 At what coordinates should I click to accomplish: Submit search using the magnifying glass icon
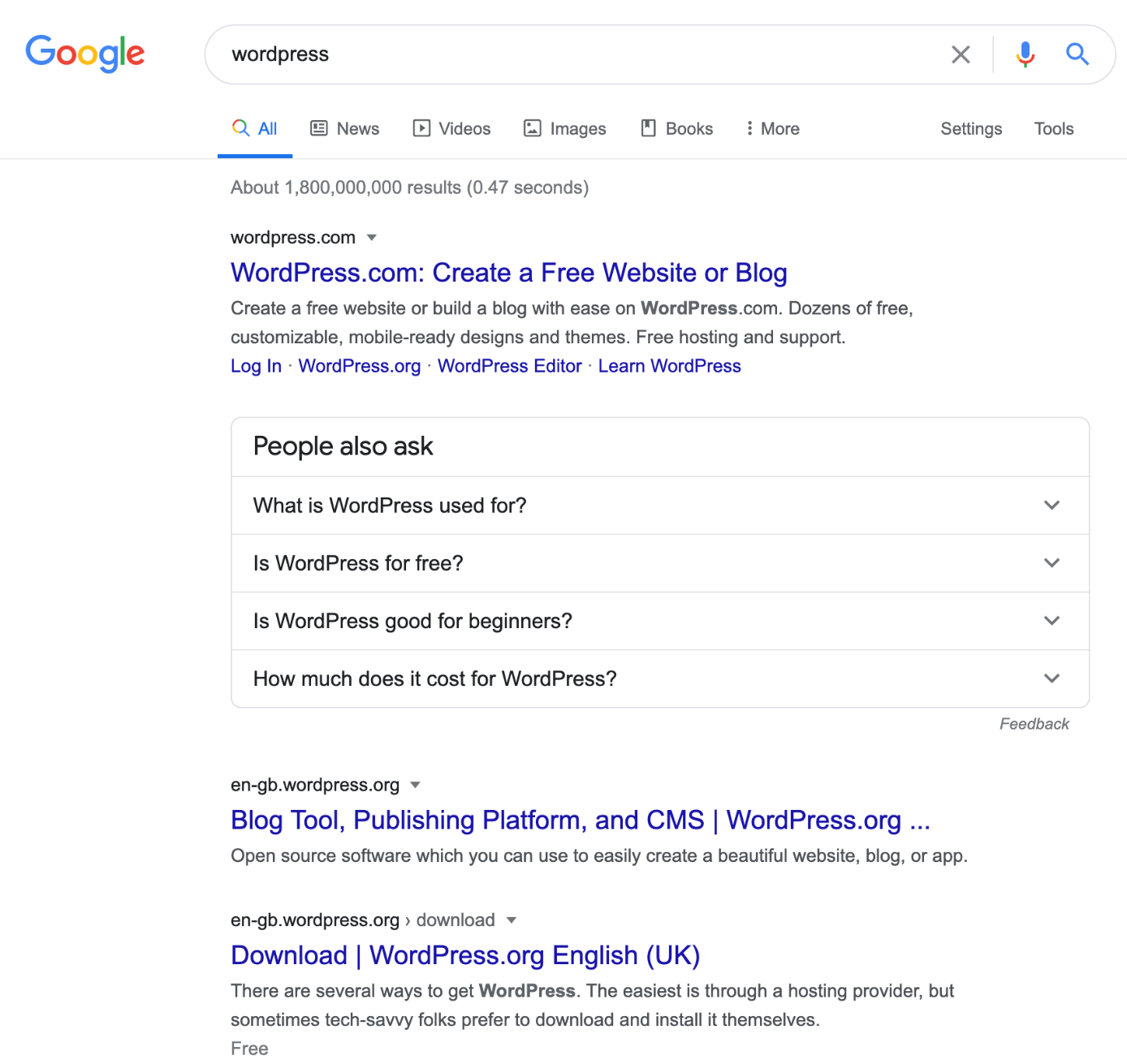tap(1077, 54)
